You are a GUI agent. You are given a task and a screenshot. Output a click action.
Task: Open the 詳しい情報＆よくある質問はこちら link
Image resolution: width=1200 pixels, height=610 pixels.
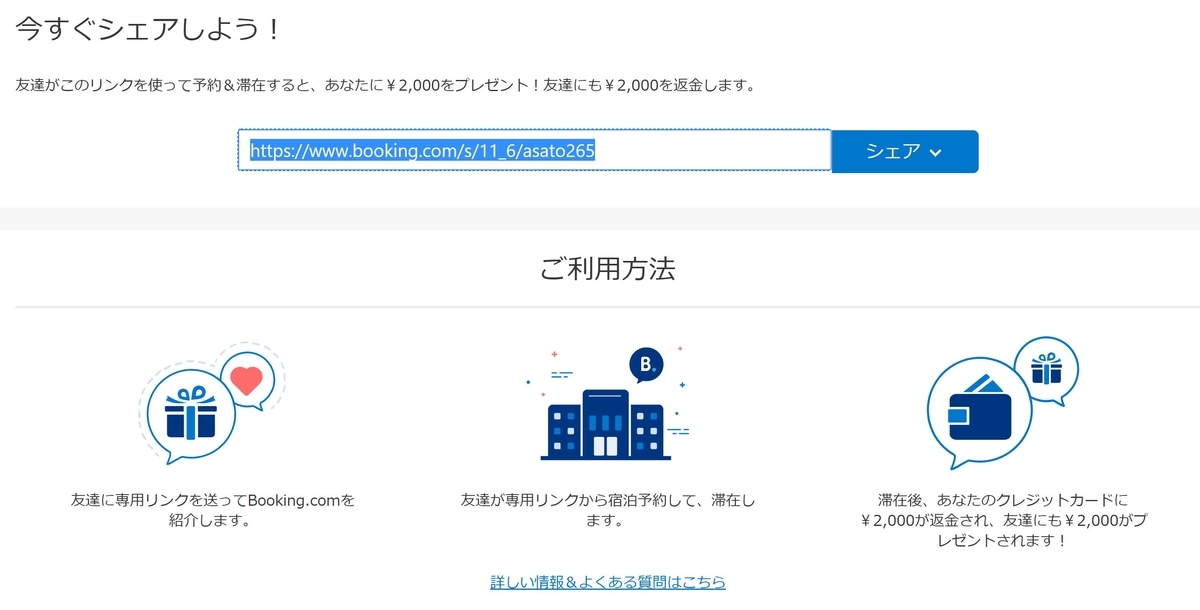tap(607, 581)
